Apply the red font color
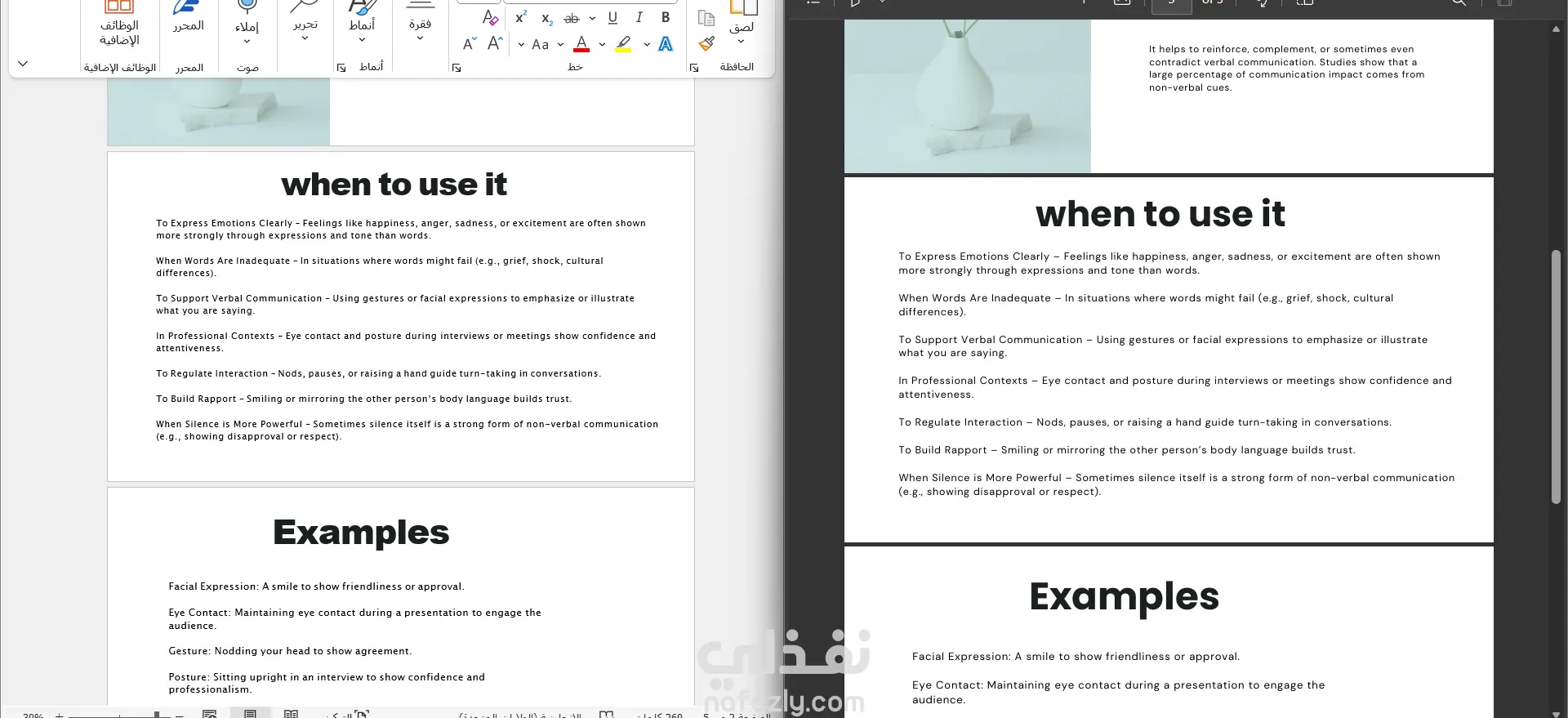Image resolution: width=1568 pixels, height=718 pixels. [581, 44]
